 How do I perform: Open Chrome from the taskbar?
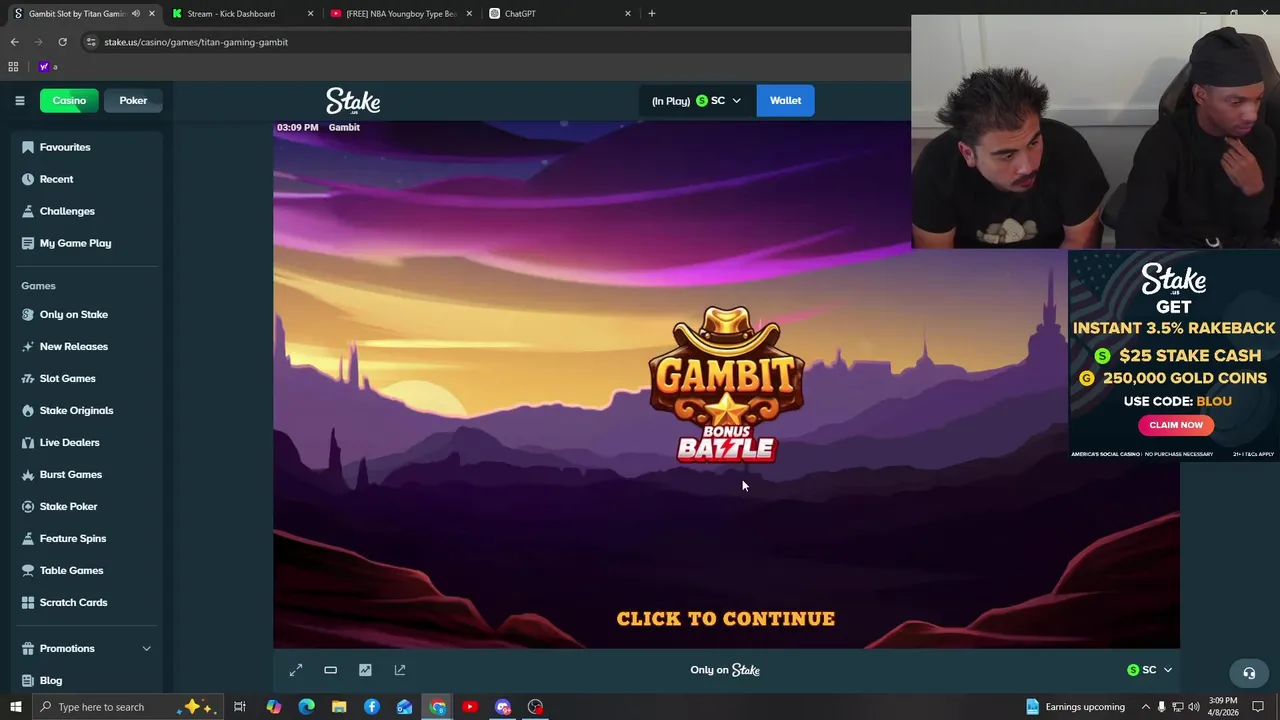click(438, 707)
